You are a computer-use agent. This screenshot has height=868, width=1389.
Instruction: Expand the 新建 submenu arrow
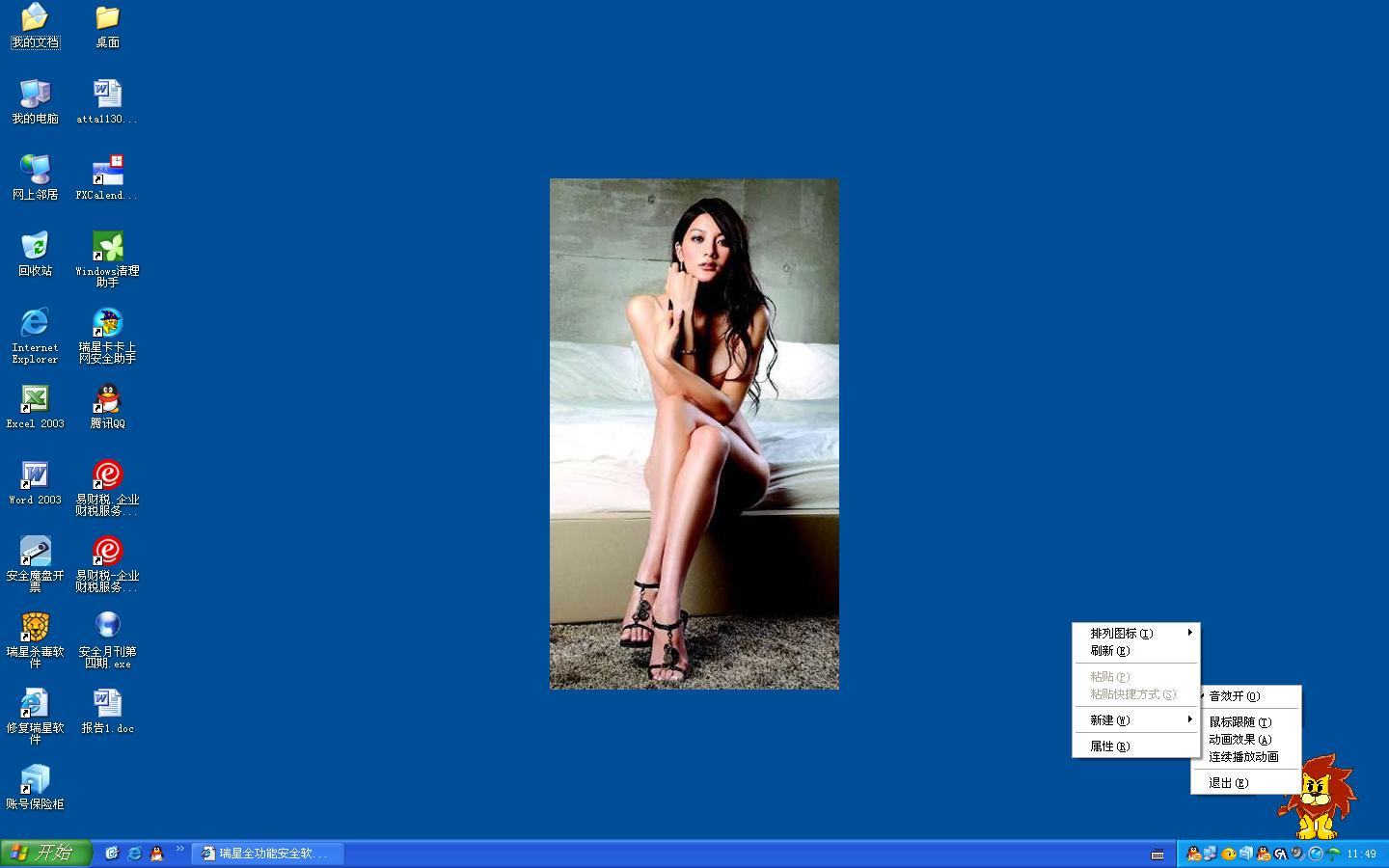point(1190,719)
